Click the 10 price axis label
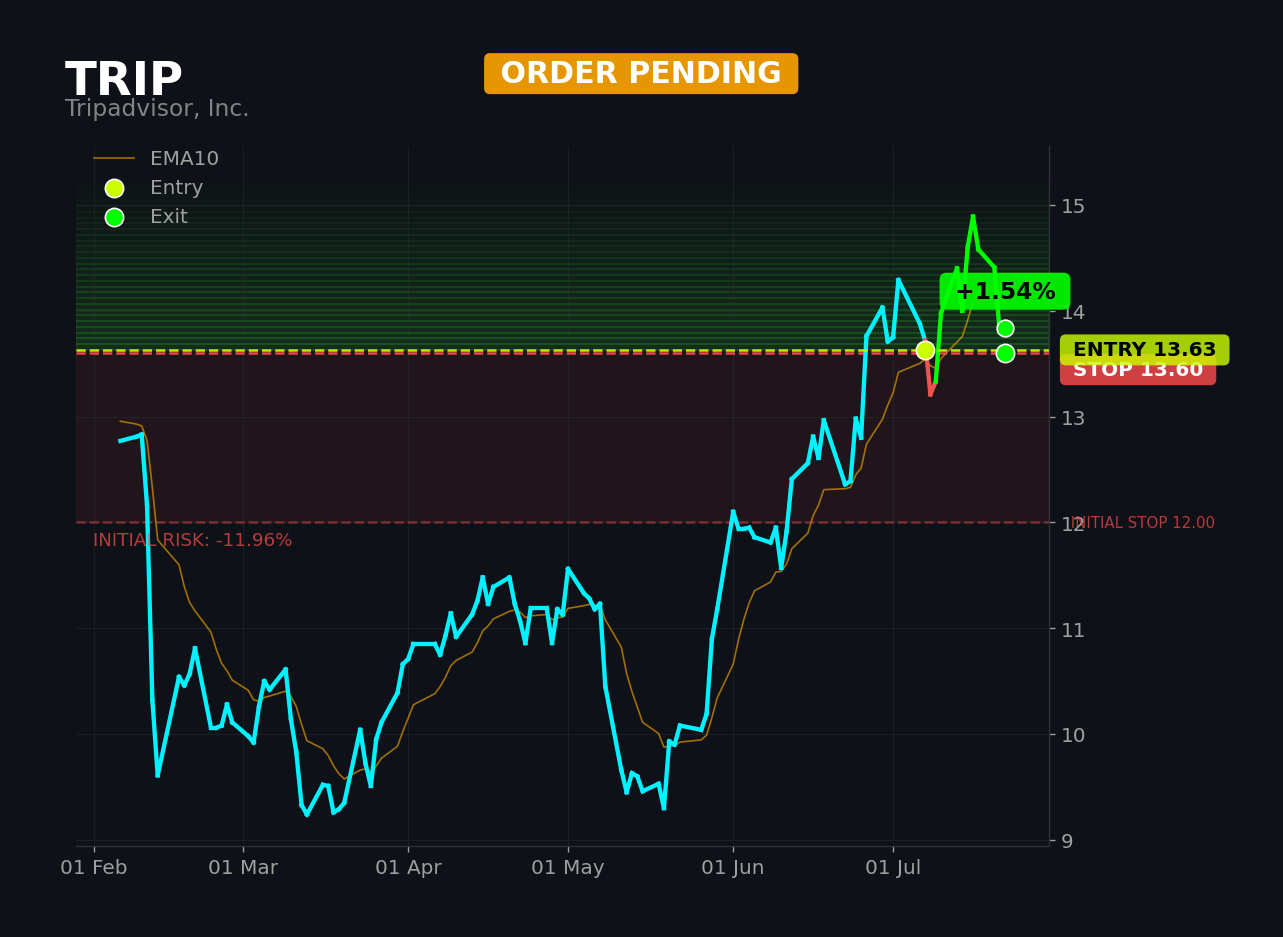Image resolution: width=1283 pixels, height=937 pixels. click(1073, 735)
